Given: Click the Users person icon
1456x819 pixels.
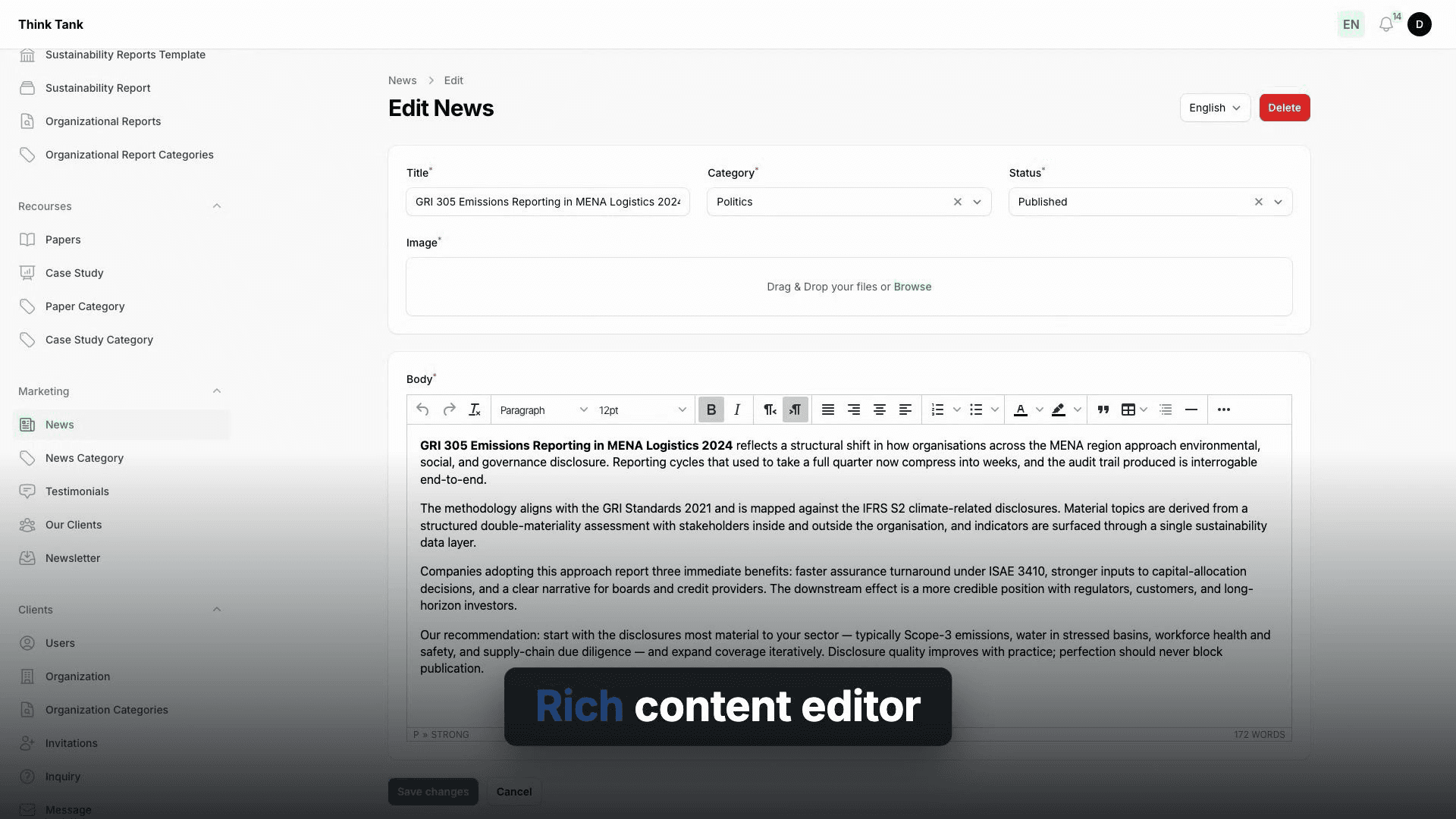Looking at the screenshot, I should (27, 643).
